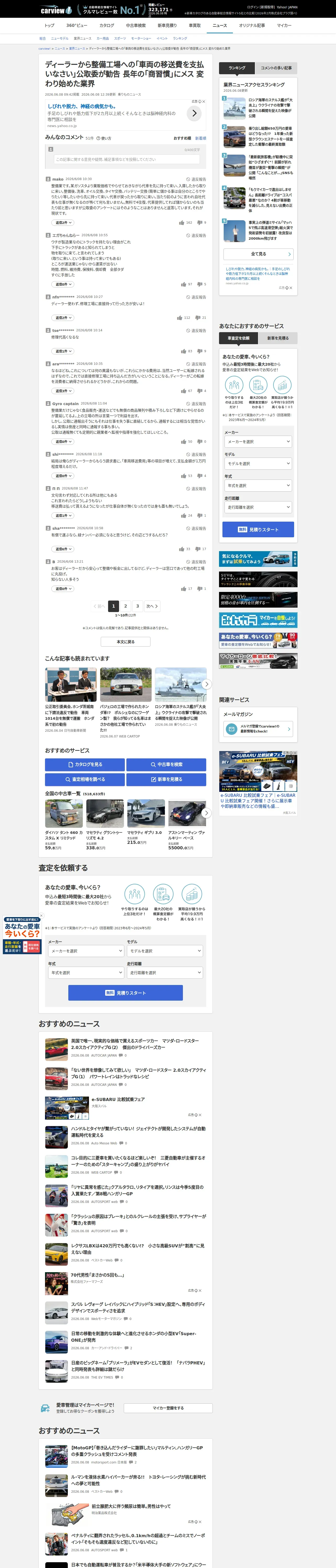Image resolution: width=336 pixels, height=1568 pixels.
Task: Click the carview! logo in the header
Action: [x=55, y=10]
